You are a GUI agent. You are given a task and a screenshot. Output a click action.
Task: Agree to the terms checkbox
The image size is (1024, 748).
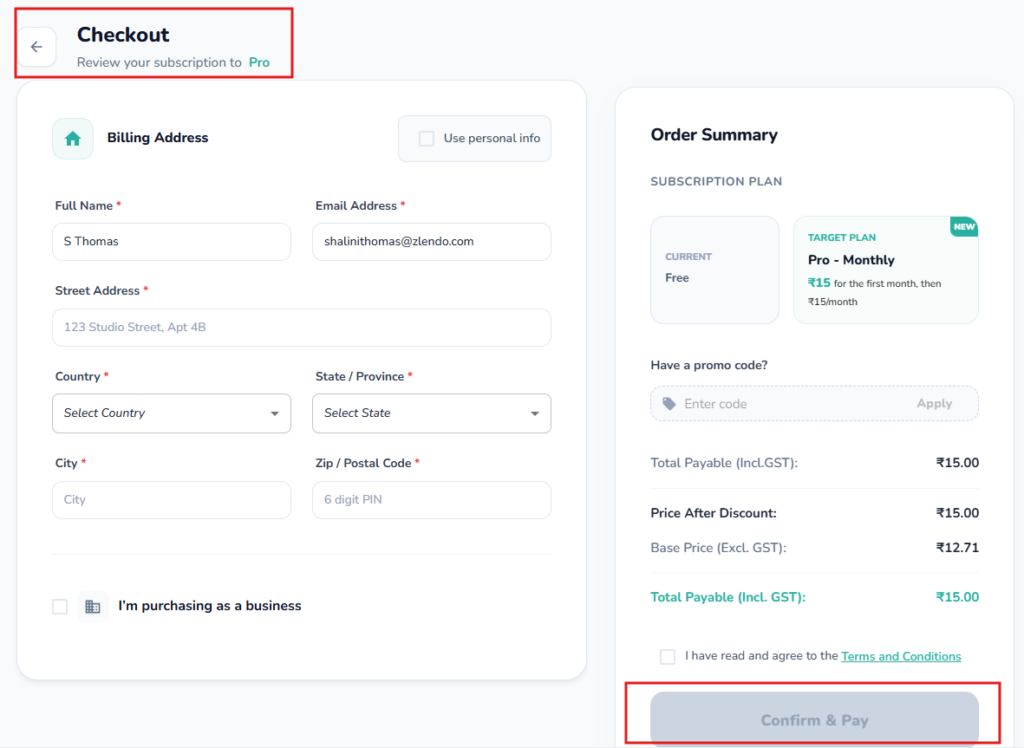point(667,657)
